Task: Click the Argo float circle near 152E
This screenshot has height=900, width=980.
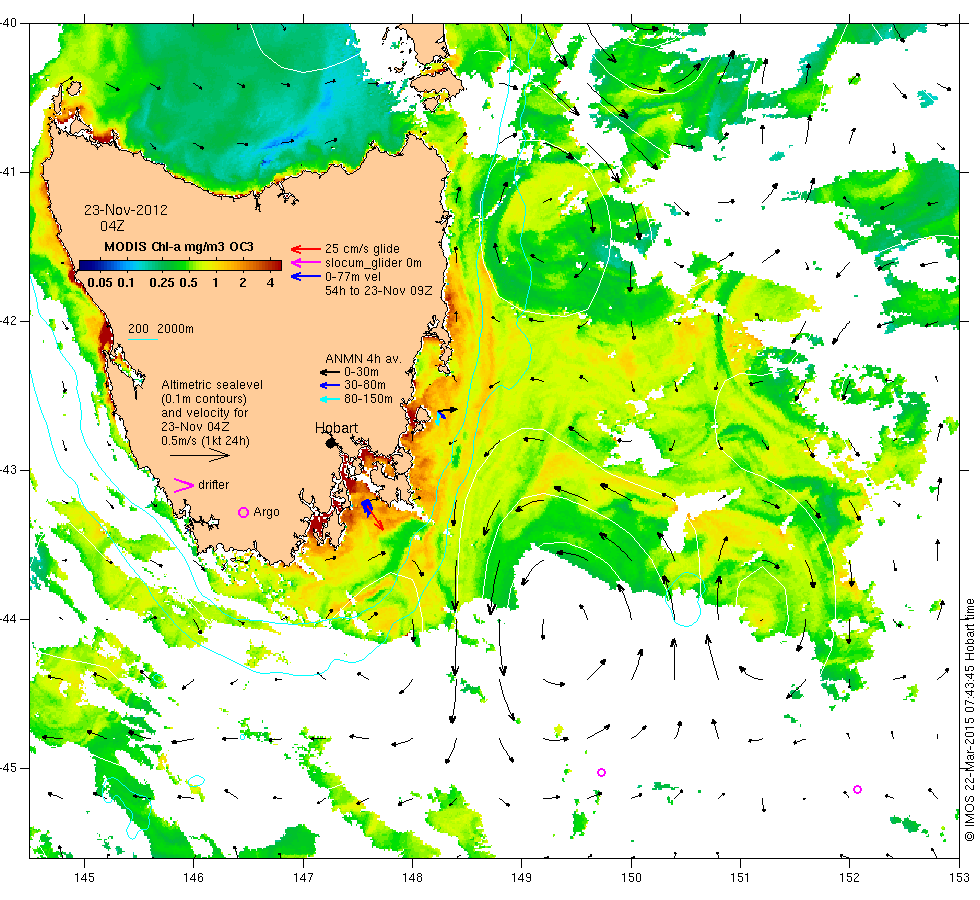Action: point(858,789)
